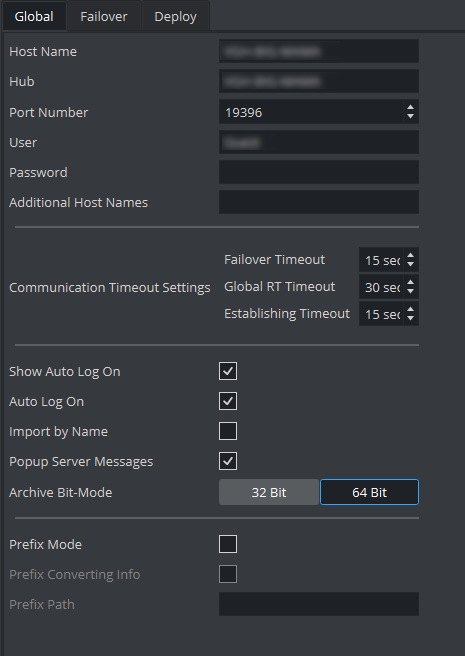This screenshot has height=656, width=465.
Task: Click the Hub input field
Action: [x=319, y=81]
